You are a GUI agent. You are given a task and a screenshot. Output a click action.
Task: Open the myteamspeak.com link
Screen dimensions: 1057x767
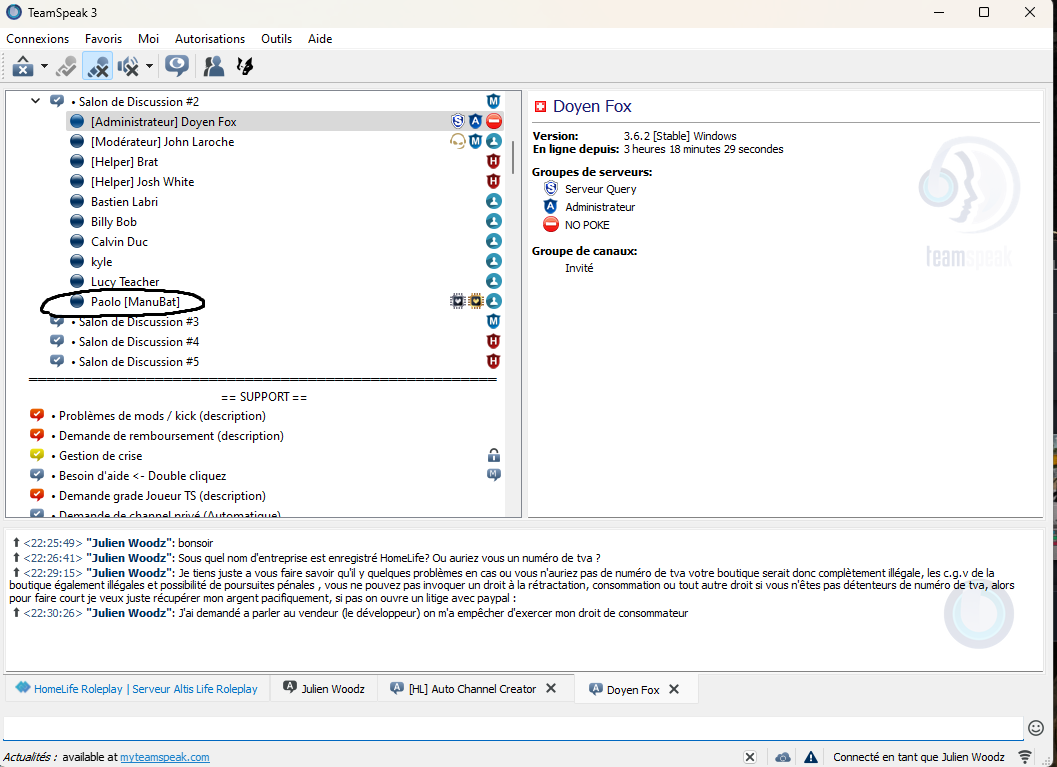165,757
